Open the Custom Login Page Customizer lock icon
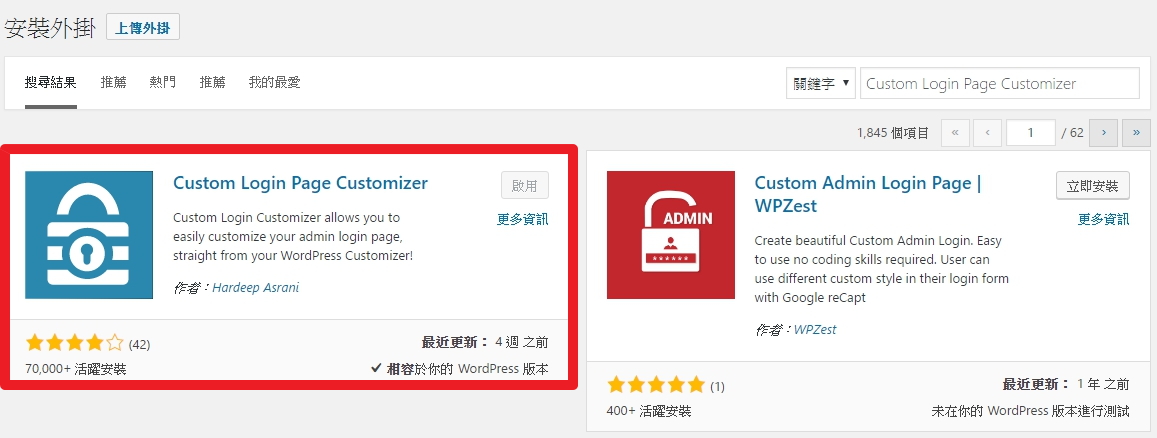This screenshot has width=1157, height=438. (x=89, y=235)
